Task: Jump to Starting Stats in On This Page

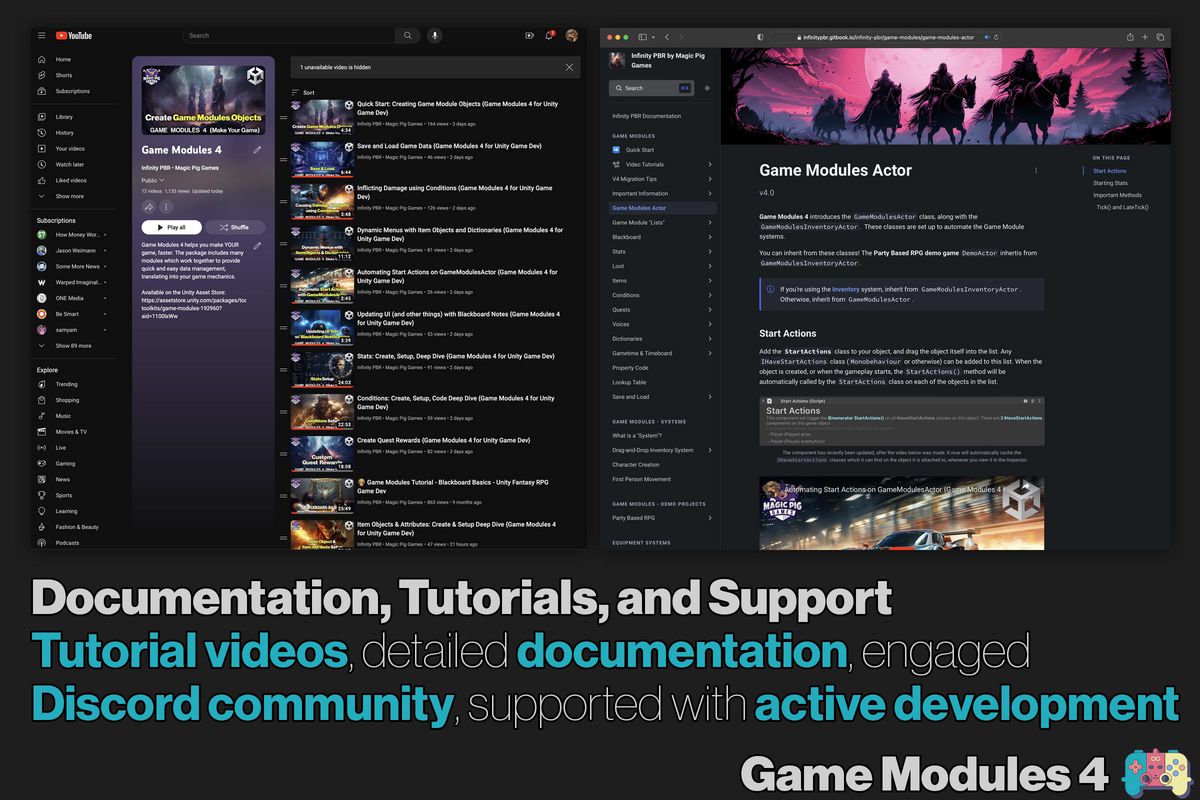Action: [1110, 183]
